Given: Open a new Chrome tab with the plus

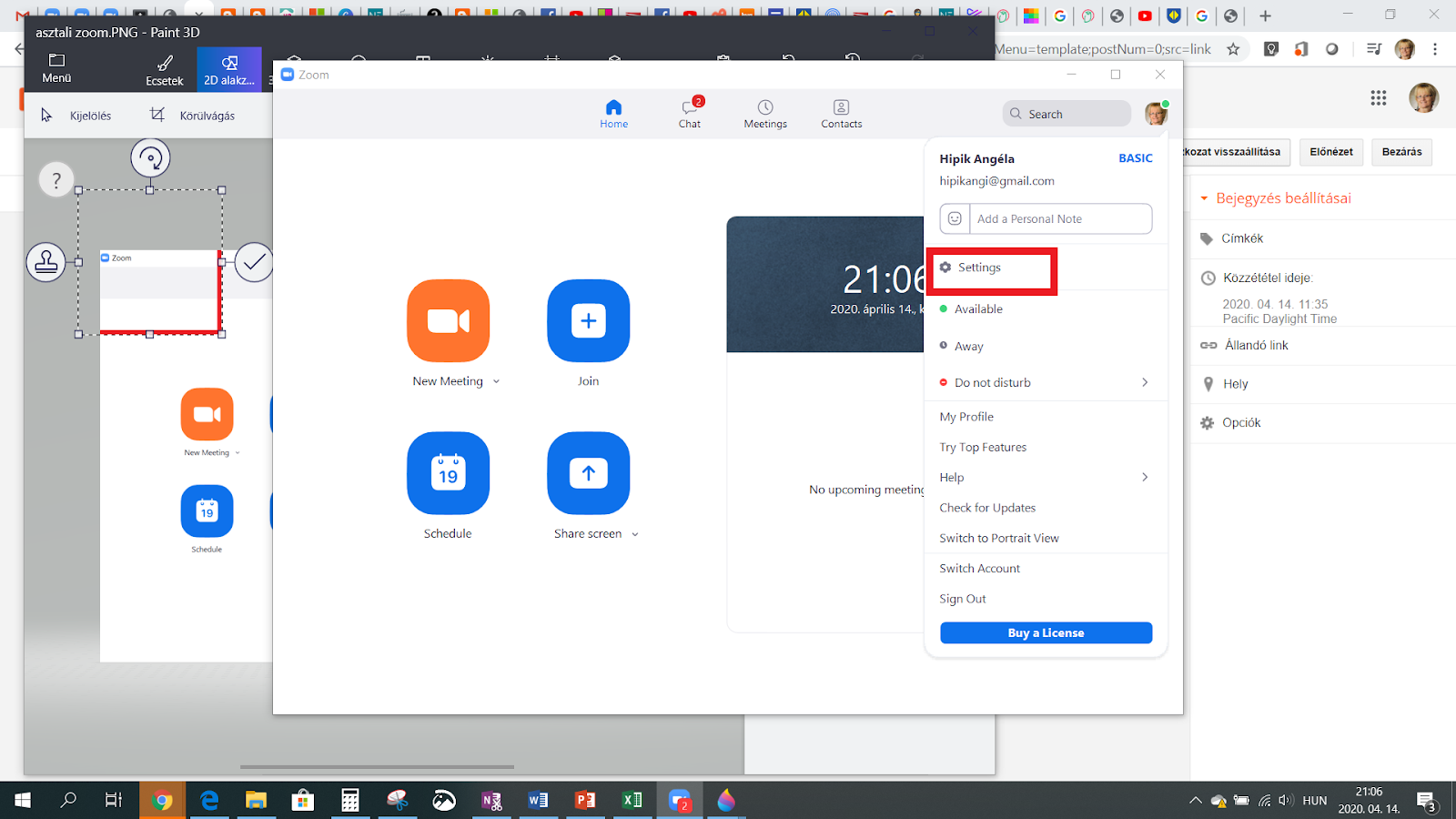Looking at the screenshot, I should [1265, 15].
